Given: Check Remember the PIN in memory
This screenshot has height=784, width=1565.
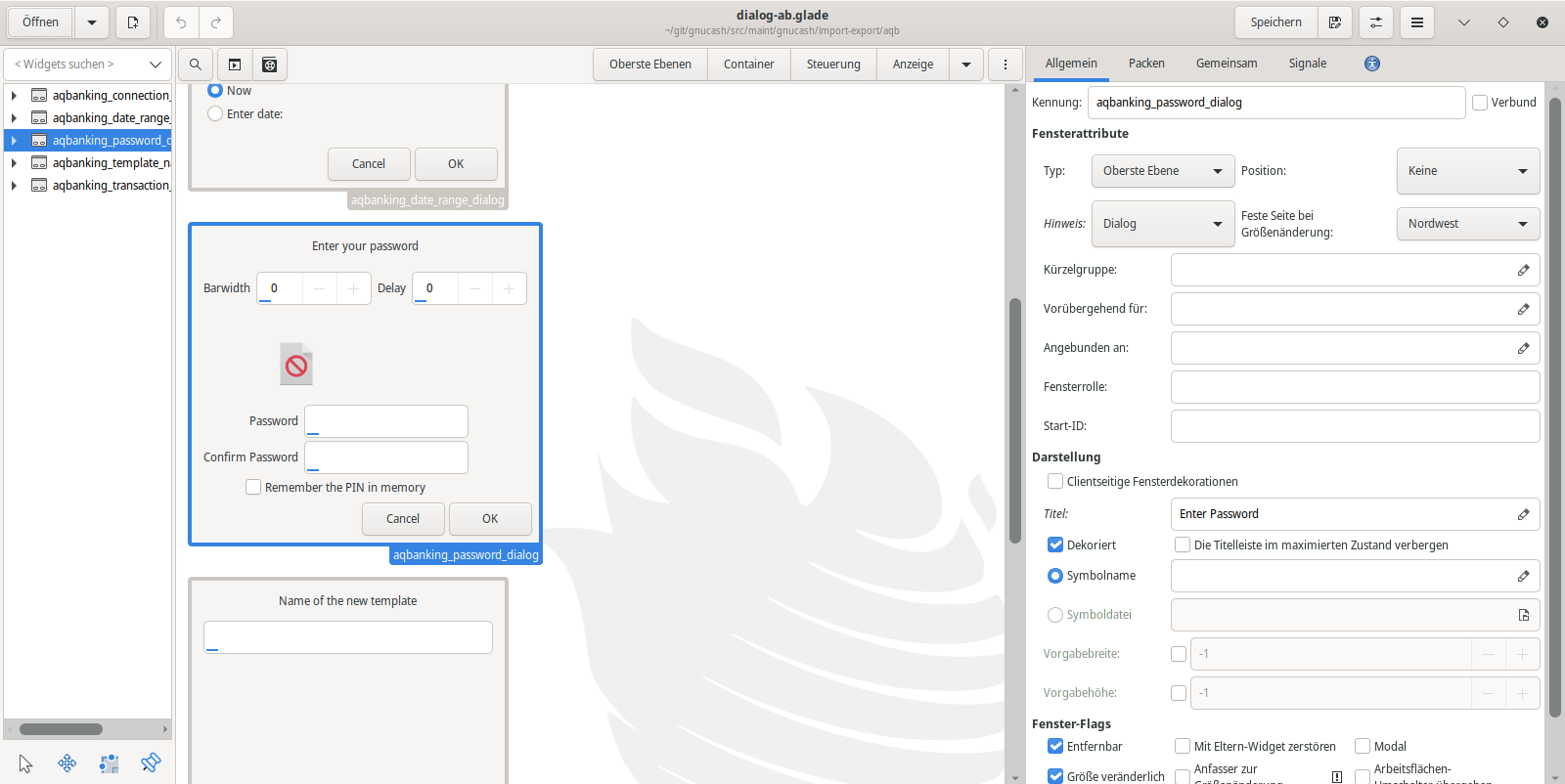Looking at the screenshot, I should click(x=253, y=487).
